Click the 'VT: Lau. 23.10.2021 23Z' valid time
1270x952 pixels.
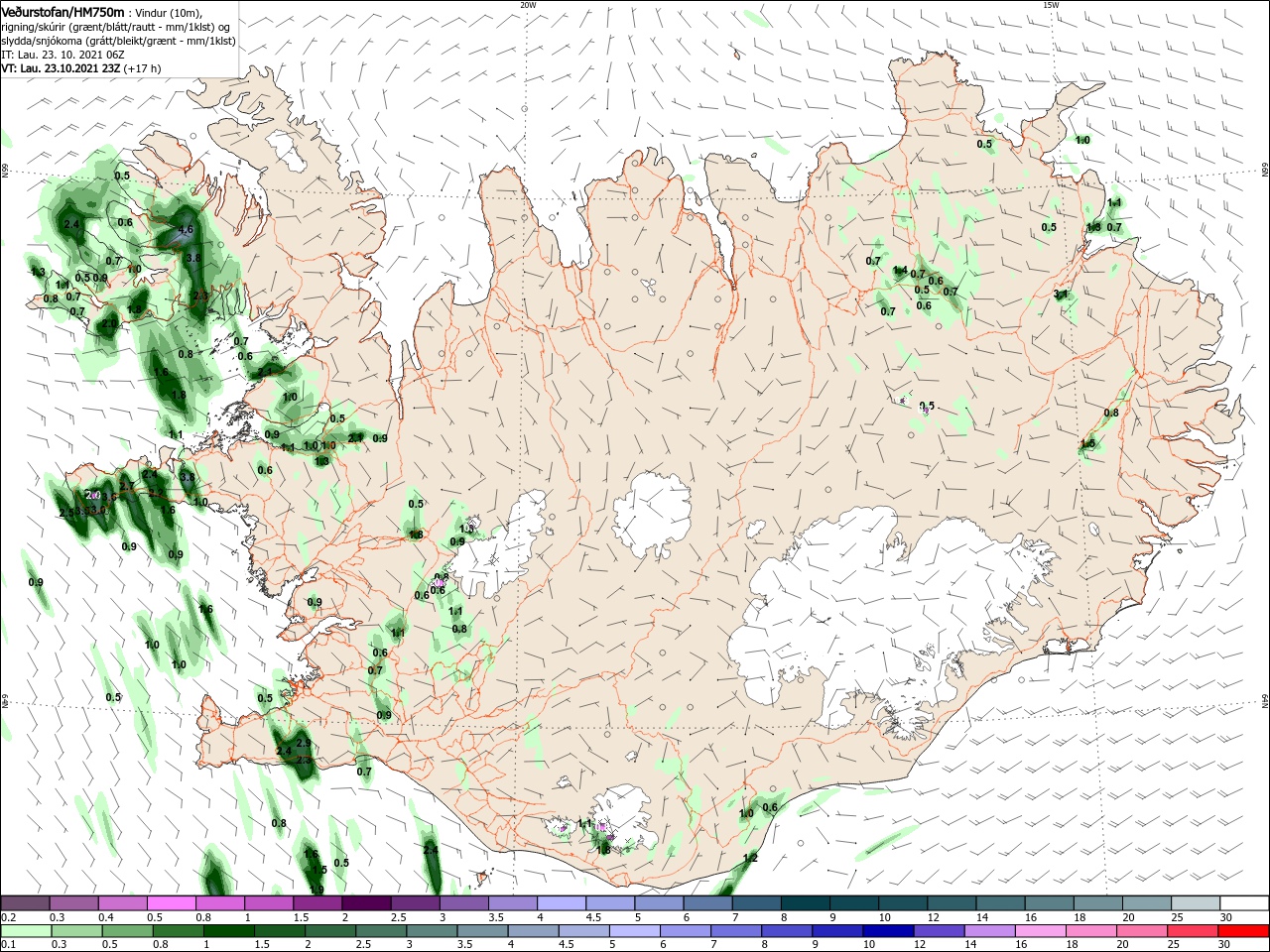point(61,68)
